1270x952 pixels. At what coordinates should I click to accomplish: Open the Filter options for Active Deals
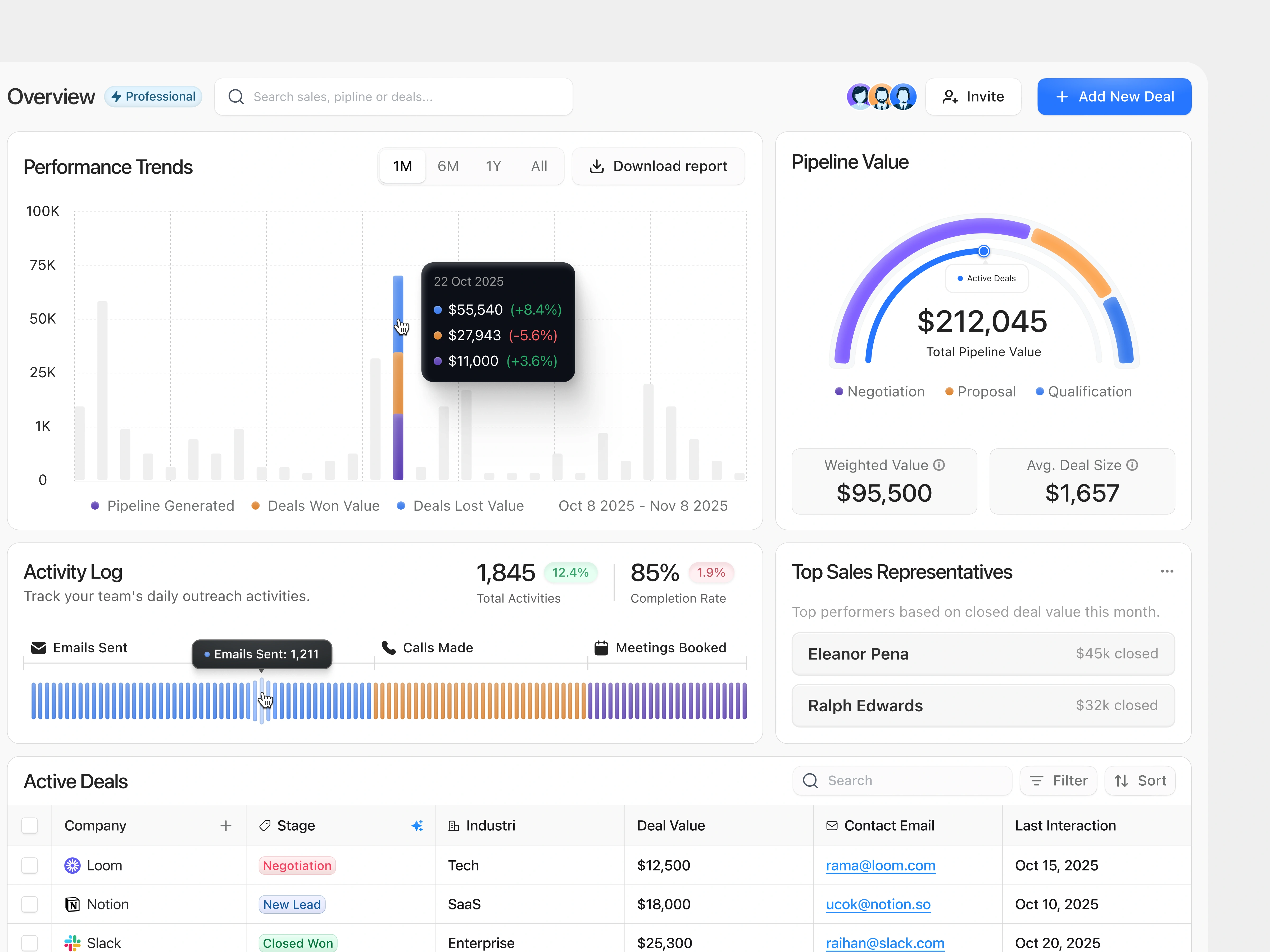[x=1058, y=780]
